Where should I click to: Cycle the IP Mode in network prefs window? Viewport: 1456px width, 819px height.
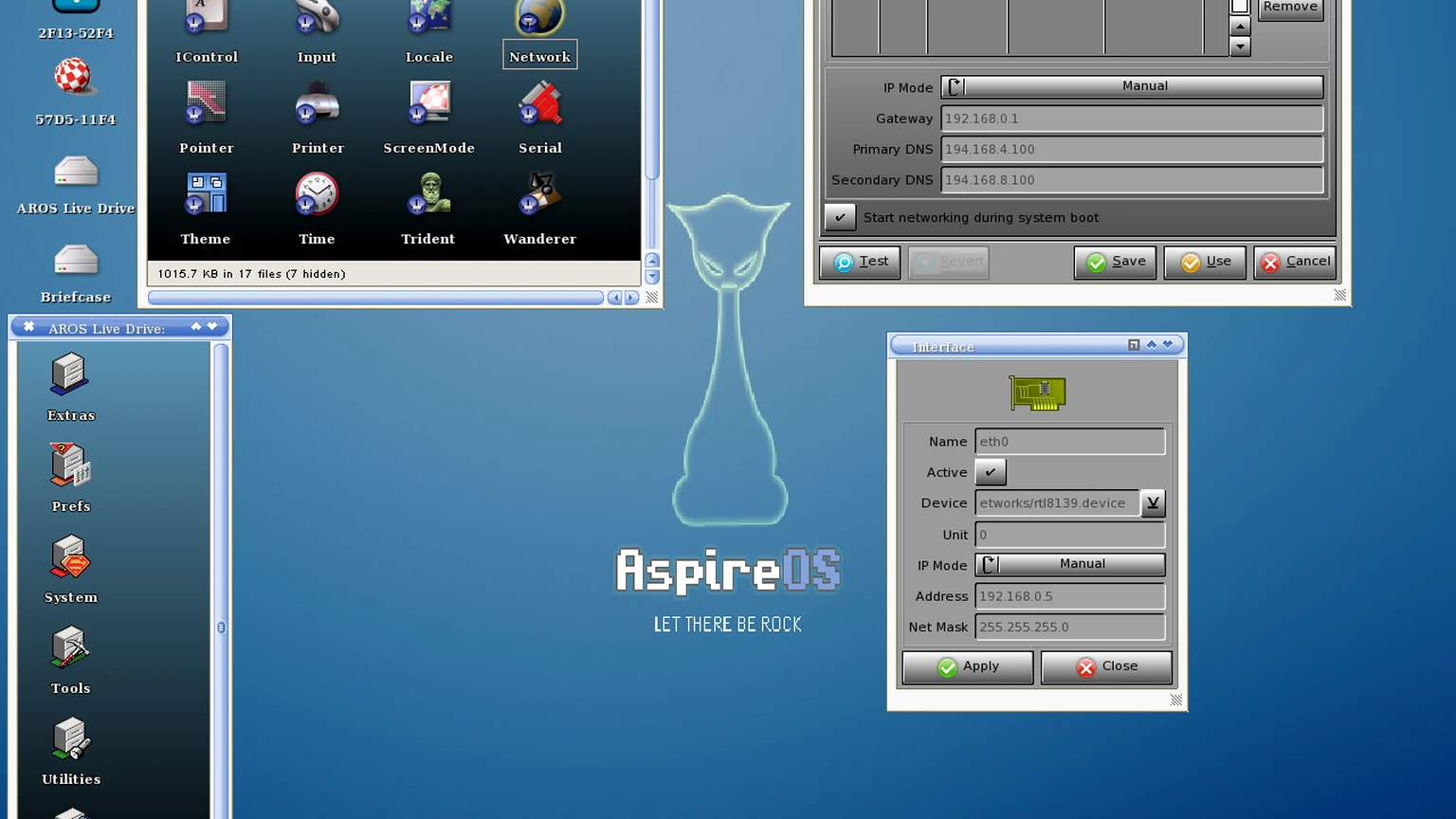[1132, 86]
